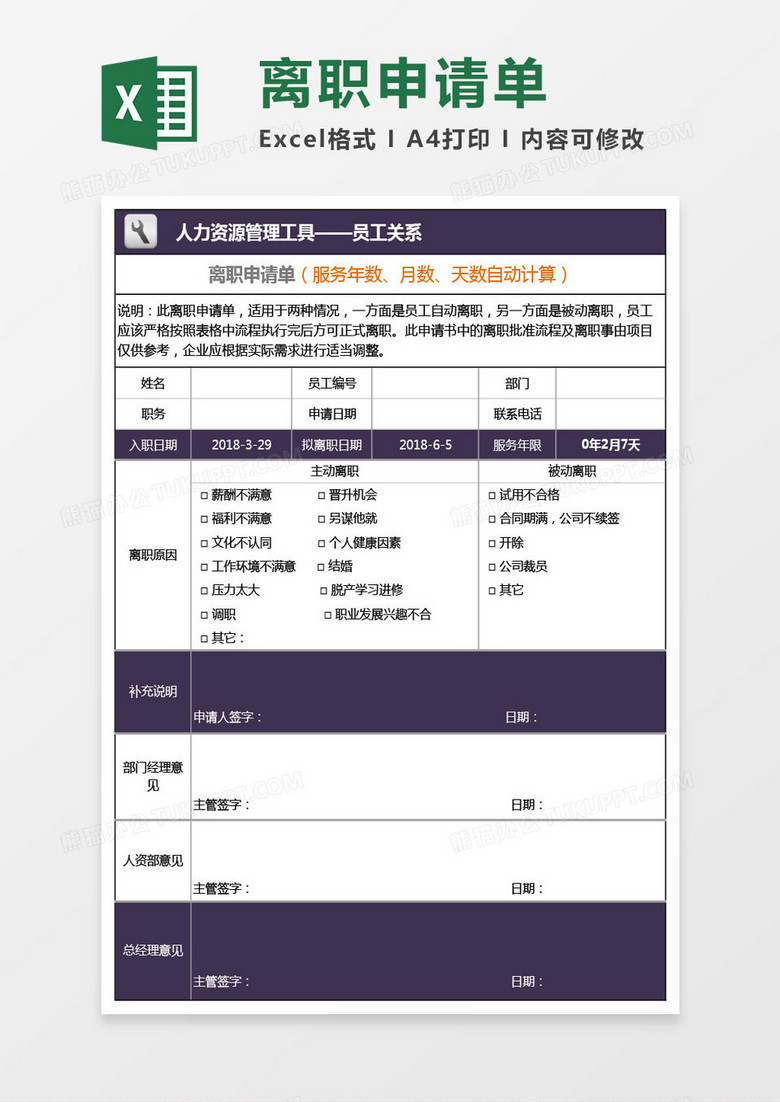Check the 另谋他就 option
The height and width of the screenshot is (1102, 780).
(x=321, y=519)
